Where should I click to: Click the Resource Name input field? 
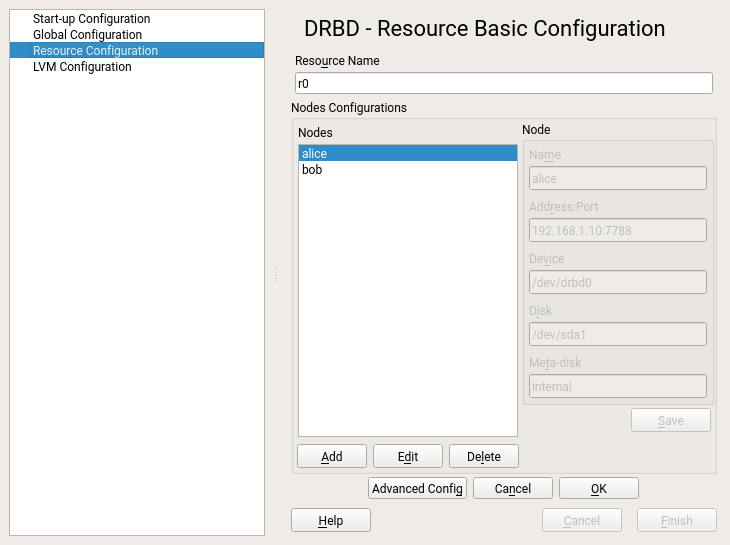pyautogui.click(x=503, y=84)
